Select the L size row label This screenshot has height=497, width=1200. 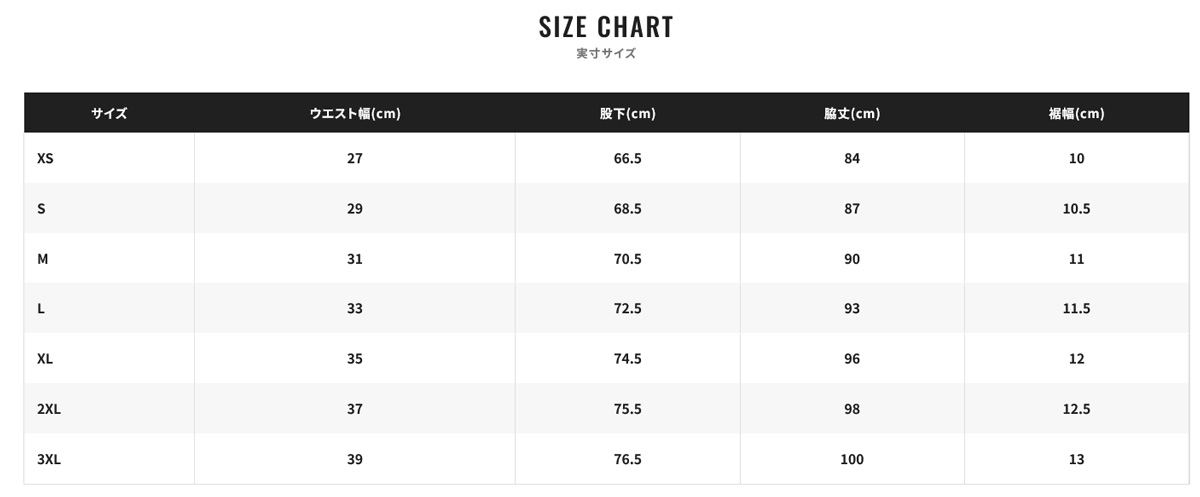tap(40, 309)
